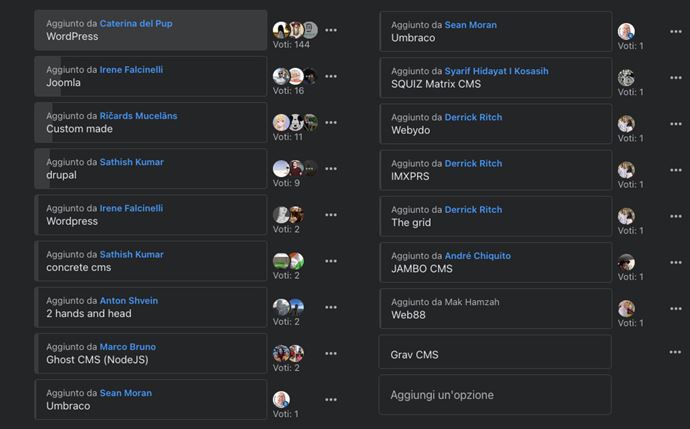Open Marco Bruno's profile link
The image size is (690, 429).
128,347
